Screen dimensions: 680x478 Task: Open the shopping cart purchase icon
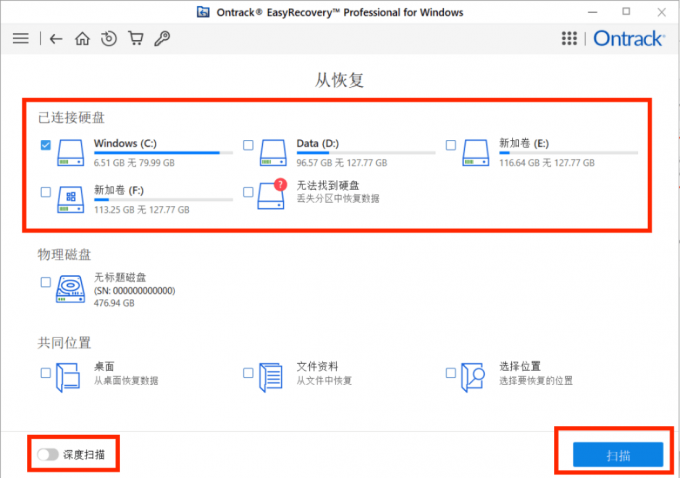(136, 38)
